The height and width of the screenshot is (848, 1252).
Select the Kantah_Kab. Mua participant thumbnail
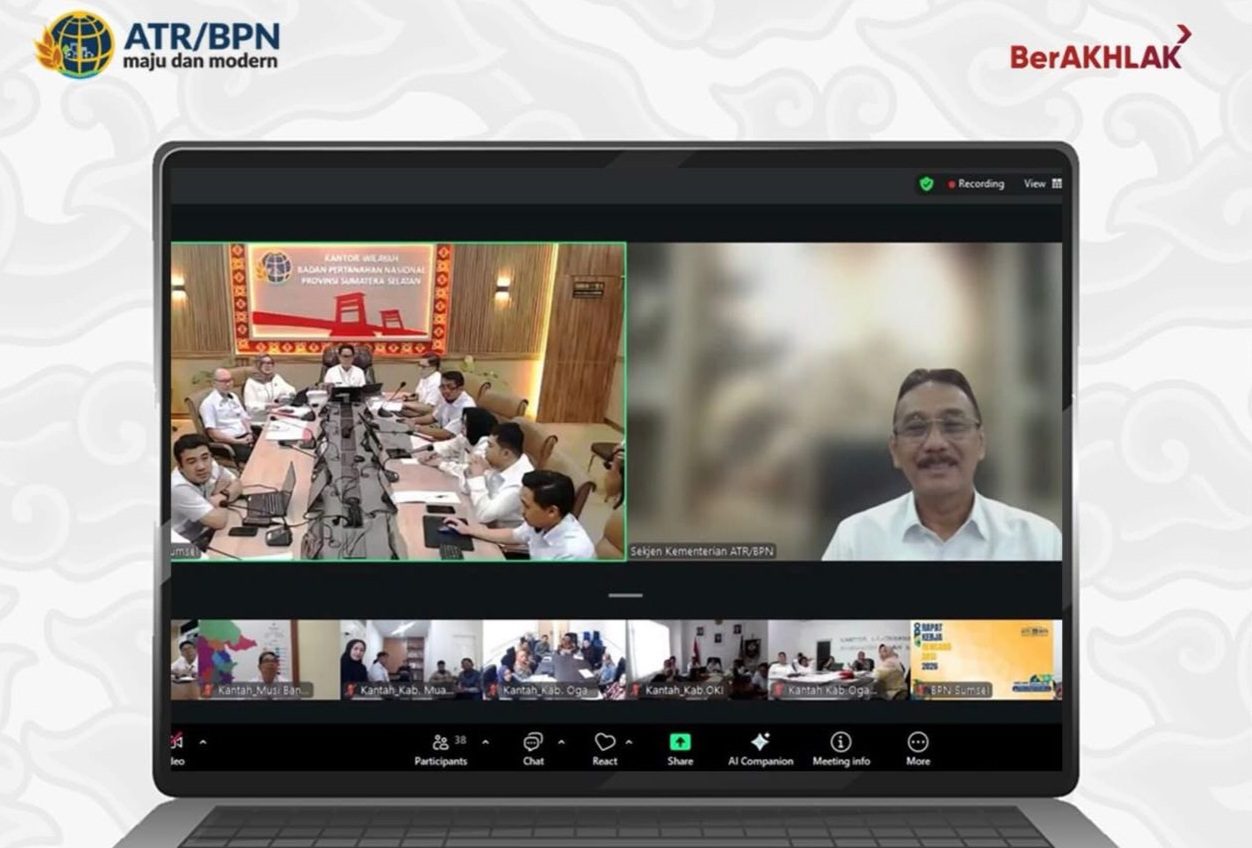click(411, 659)
